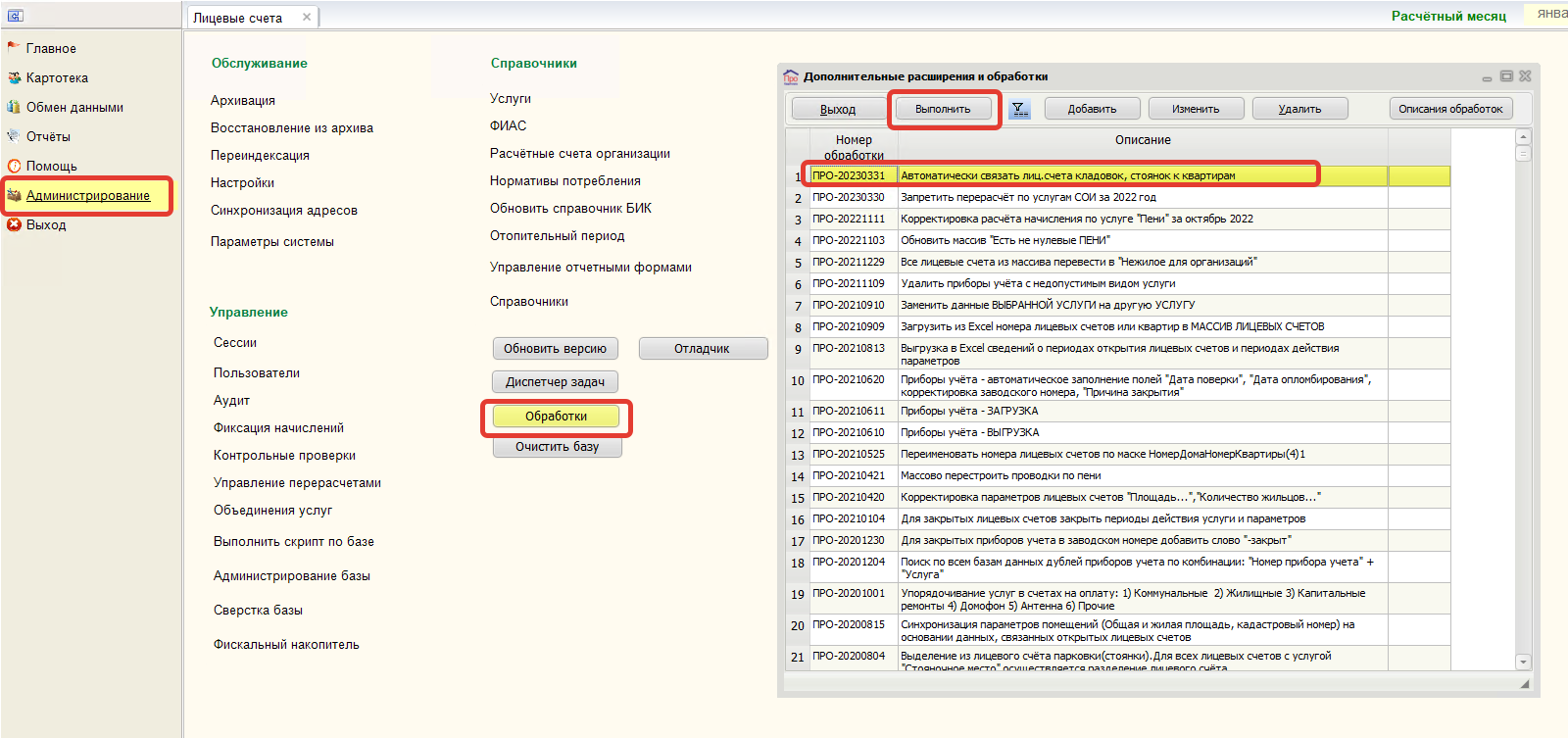The image size is (1568, 738).
Task: Select row ПРО-20210610 Приборы учёта - ВЫГРУЗКА
Action: tap(1119, 432)
